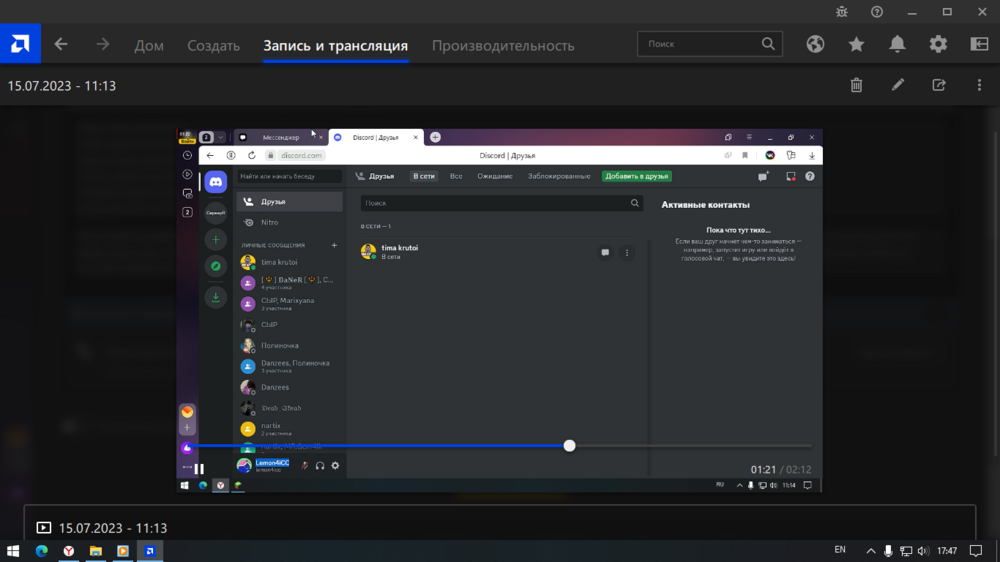This screenshot has width=1000, height=562.
Task: Open help question mark icon
Action: 877,11
